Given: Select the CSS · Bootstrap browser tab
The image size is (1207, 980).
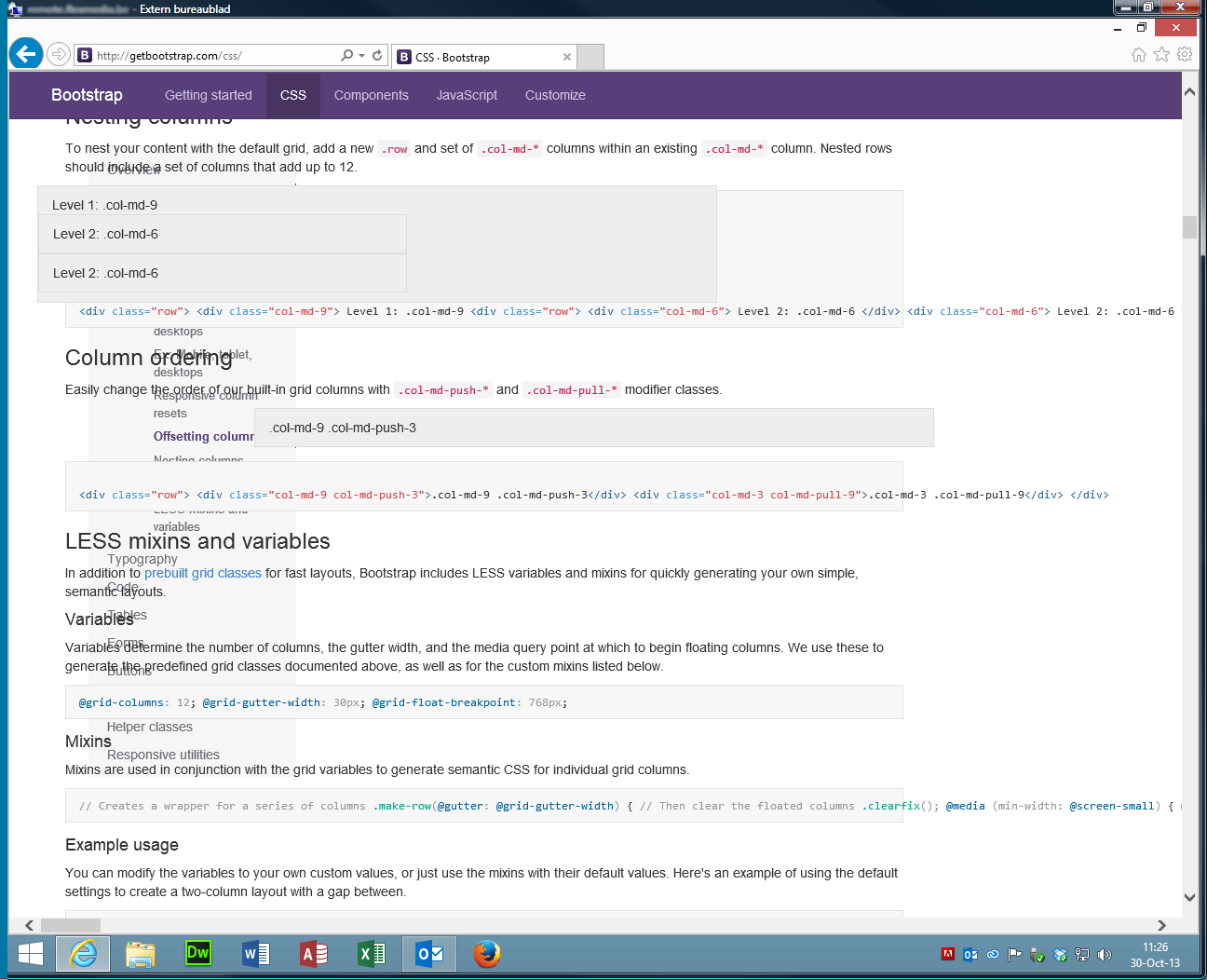Looking at the screenshot, I should (483, 57).
